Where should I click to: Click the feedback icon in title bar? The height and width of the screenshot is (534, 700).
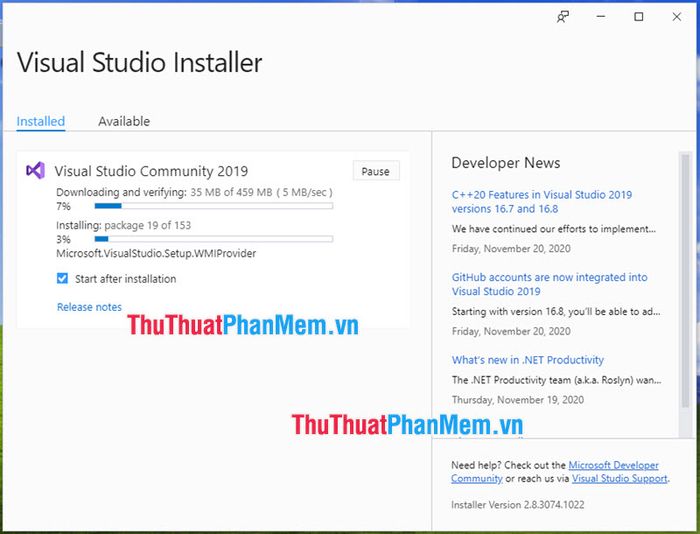point(562,17)
